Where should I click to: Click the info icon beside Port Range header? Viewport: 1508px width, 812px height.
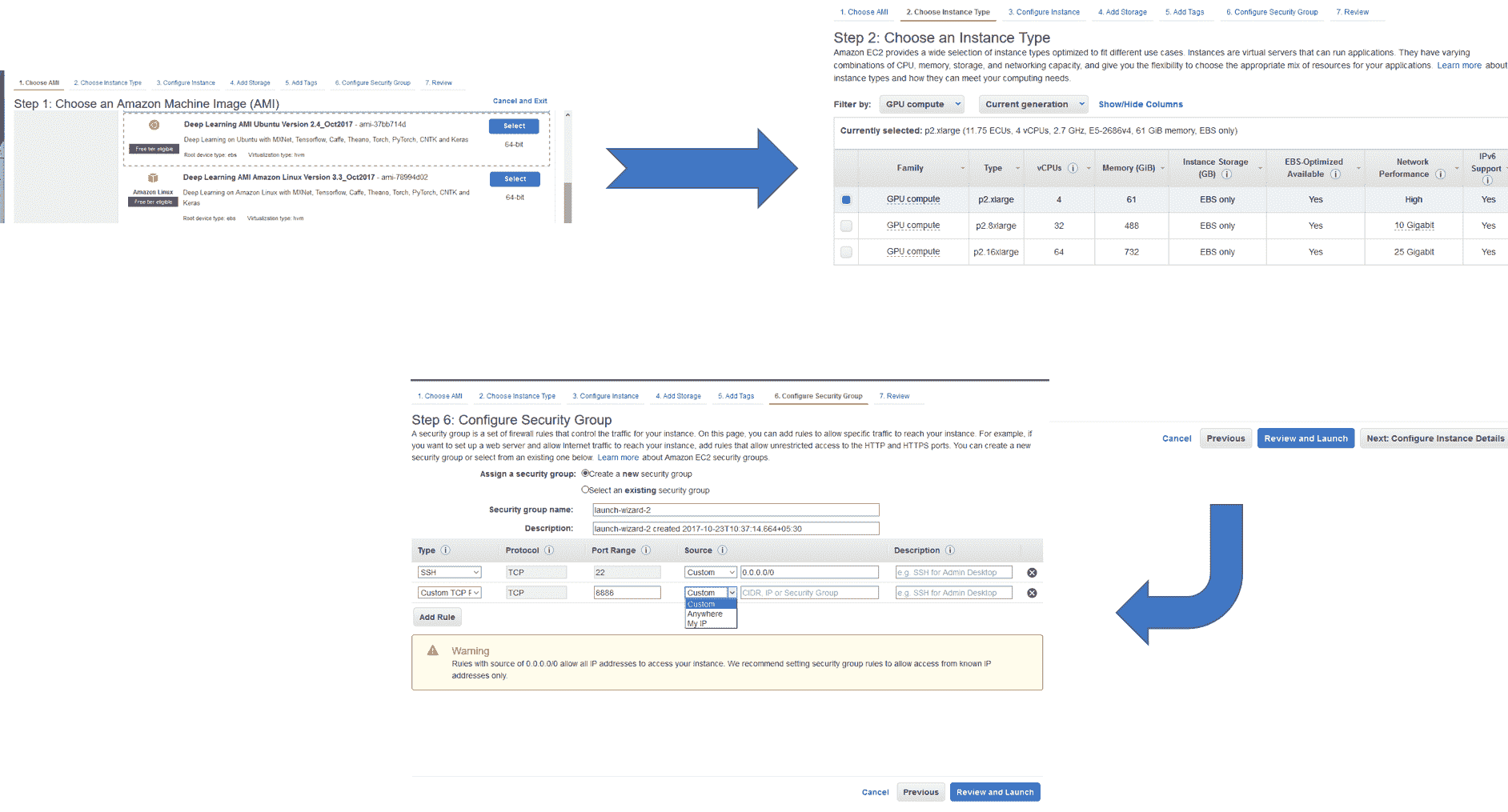[646, 550]
